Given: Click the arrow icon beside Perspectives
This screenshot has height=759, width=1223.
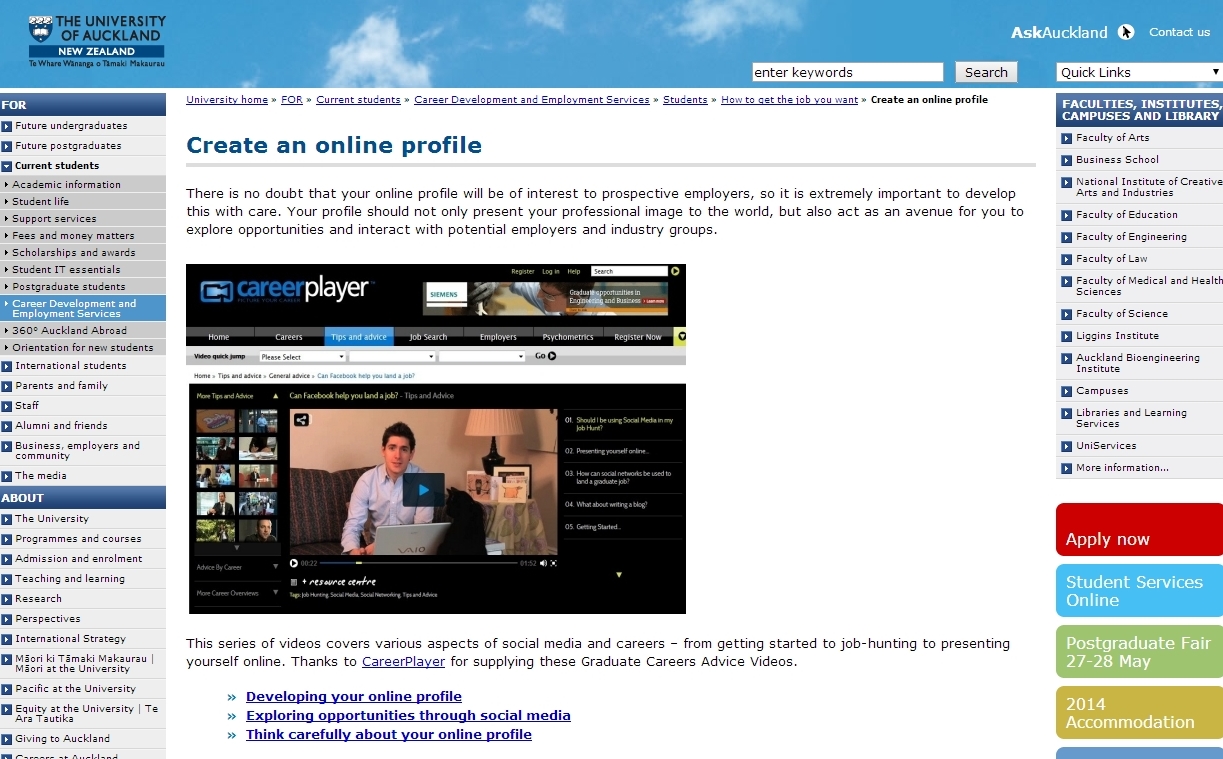Looking at the screenshot, I should 7,619.
